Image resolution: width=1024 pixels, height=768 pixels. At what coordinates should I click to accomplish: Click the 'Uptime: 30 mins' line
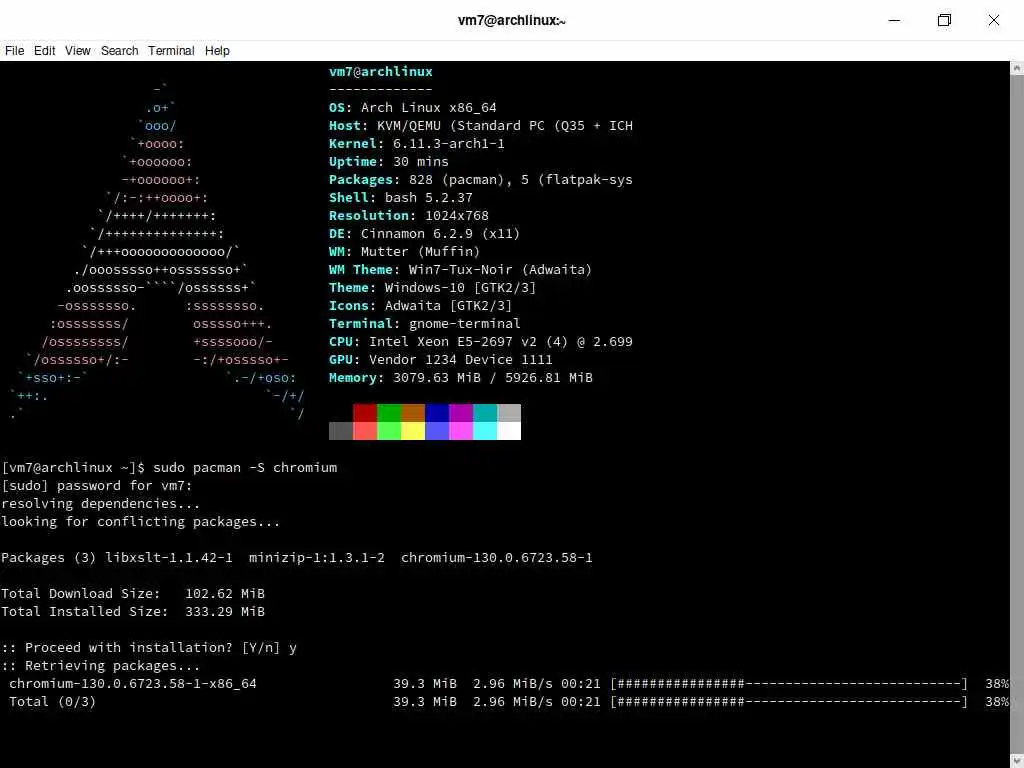[x=389, y=161]
